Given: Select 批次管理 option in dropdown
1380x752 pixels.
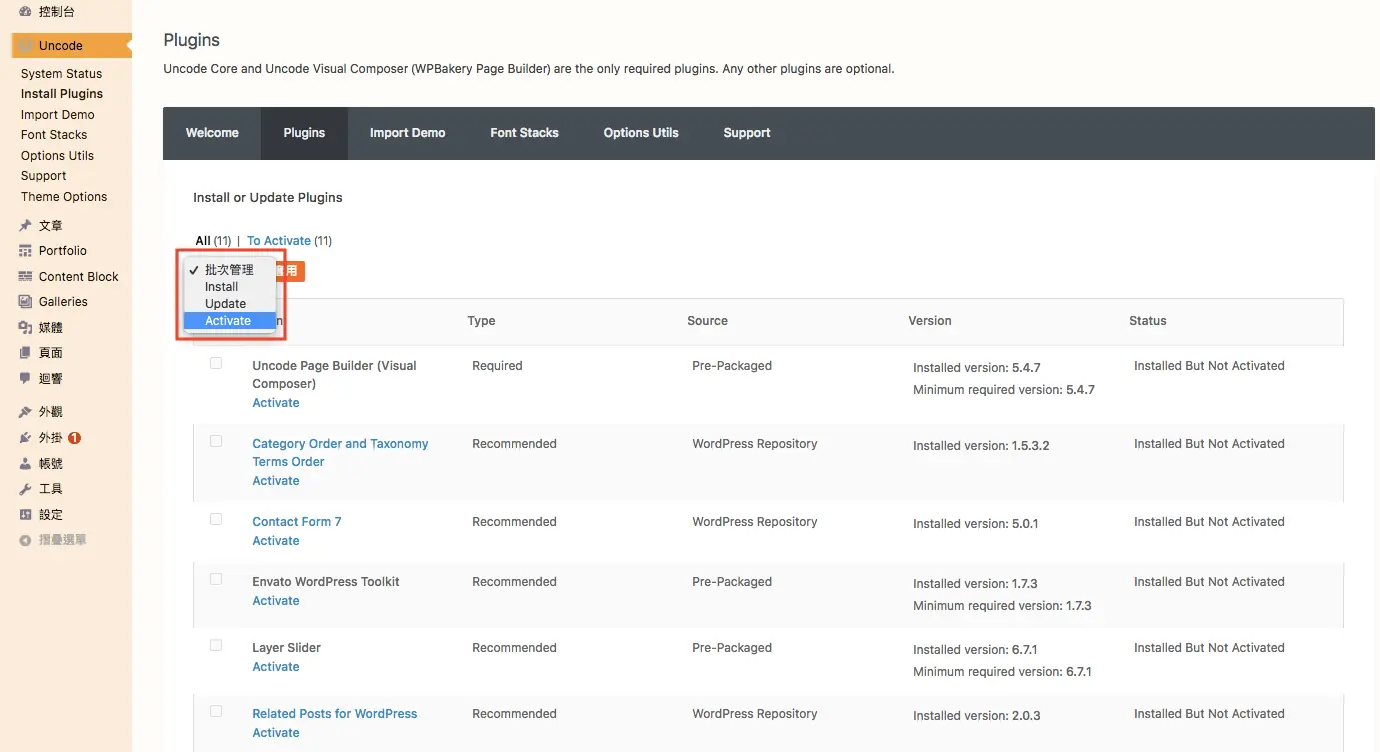Looking at the screenshot, I should (x=229, y=270).
